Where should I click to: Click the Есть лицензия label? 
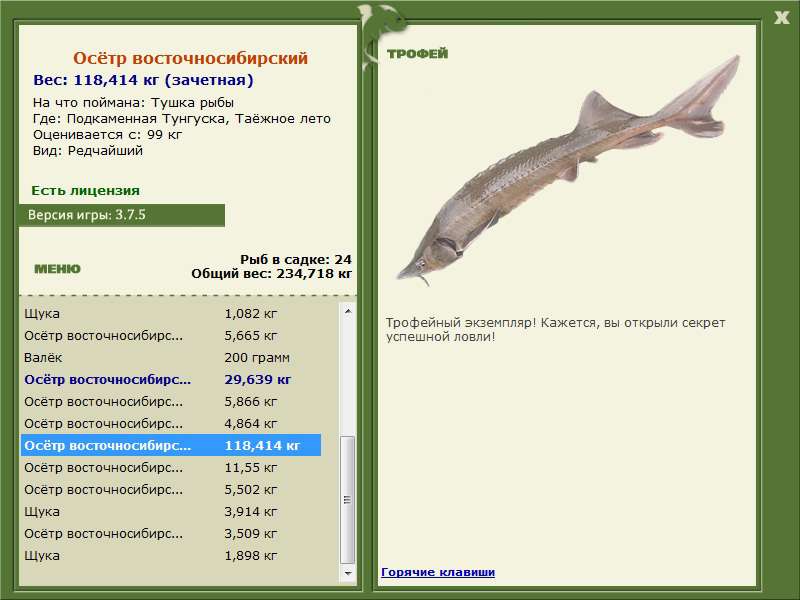(85, 190)
